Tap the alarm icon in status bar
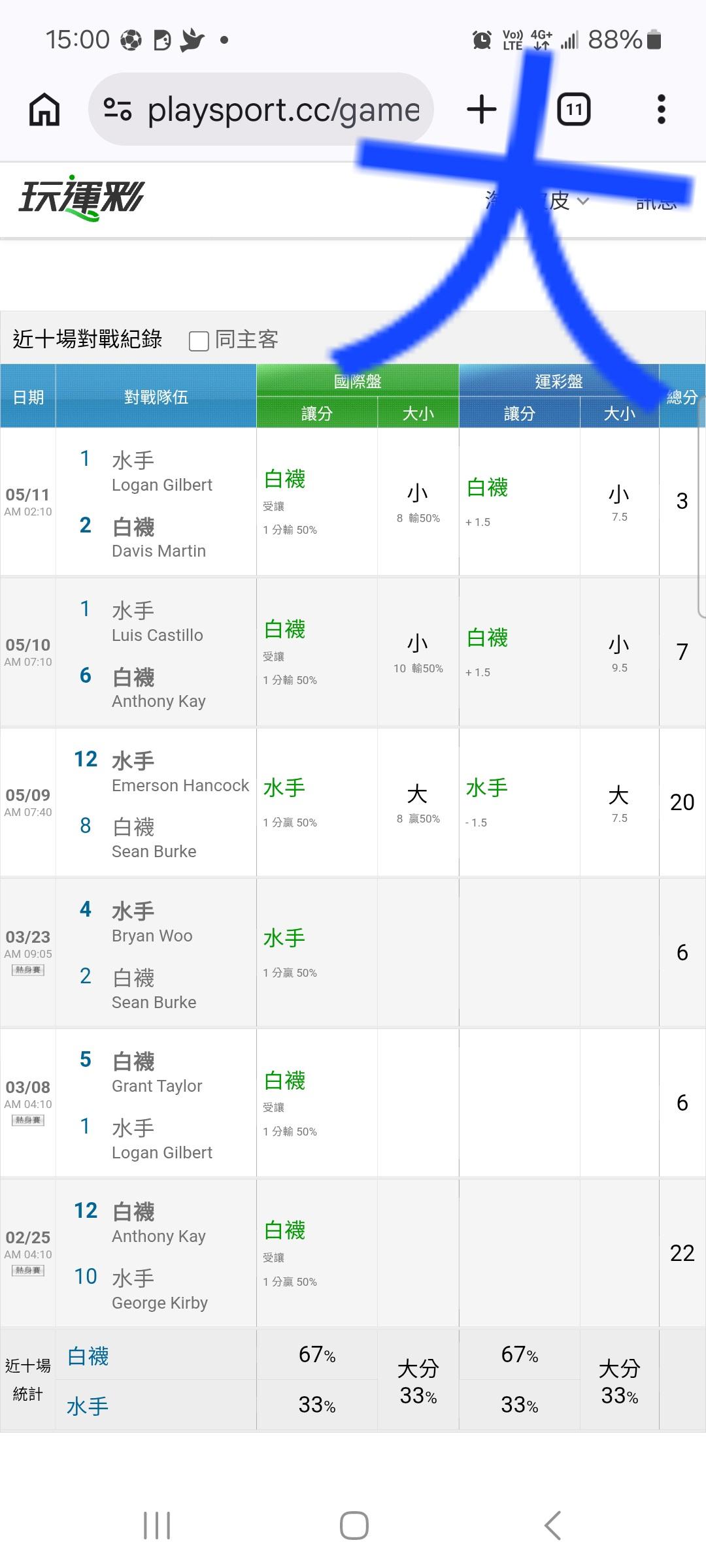Screen dimensions: 706x1568 click(482, 40)
